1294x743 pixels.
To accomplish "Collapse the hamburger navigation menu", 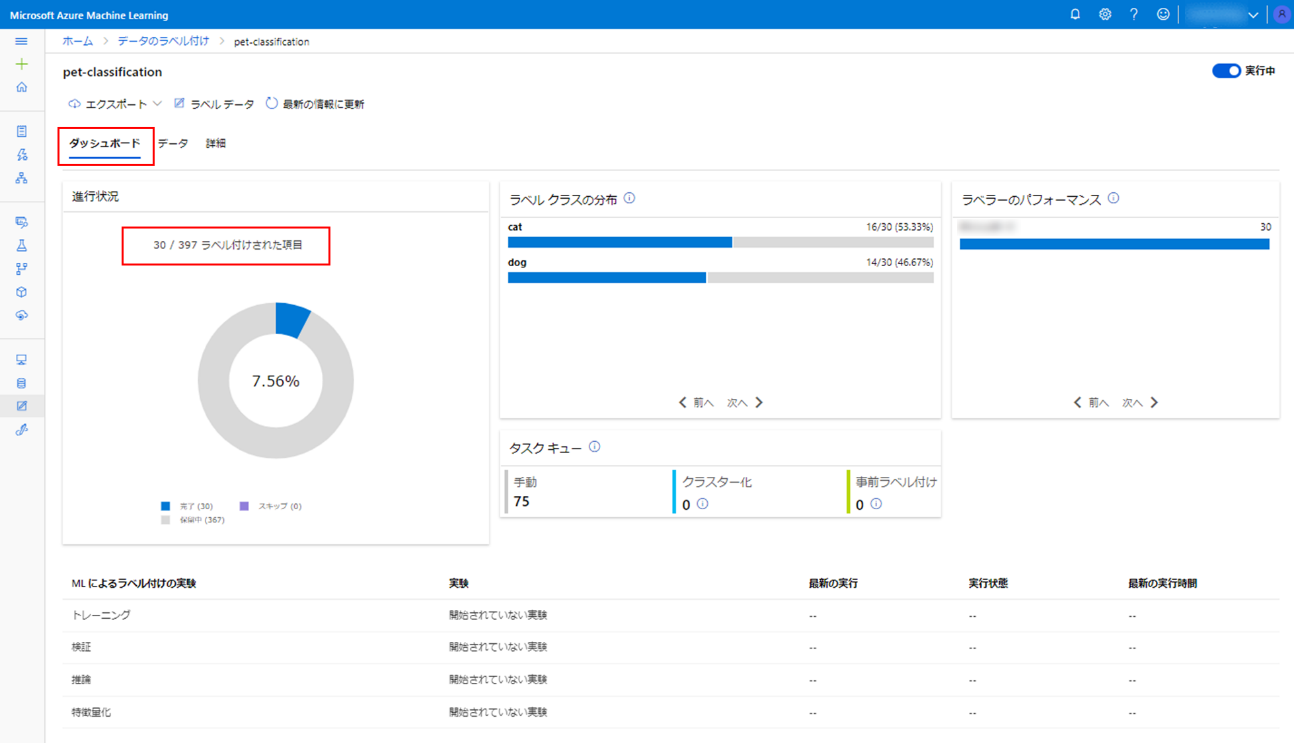I will click(21, 42).
